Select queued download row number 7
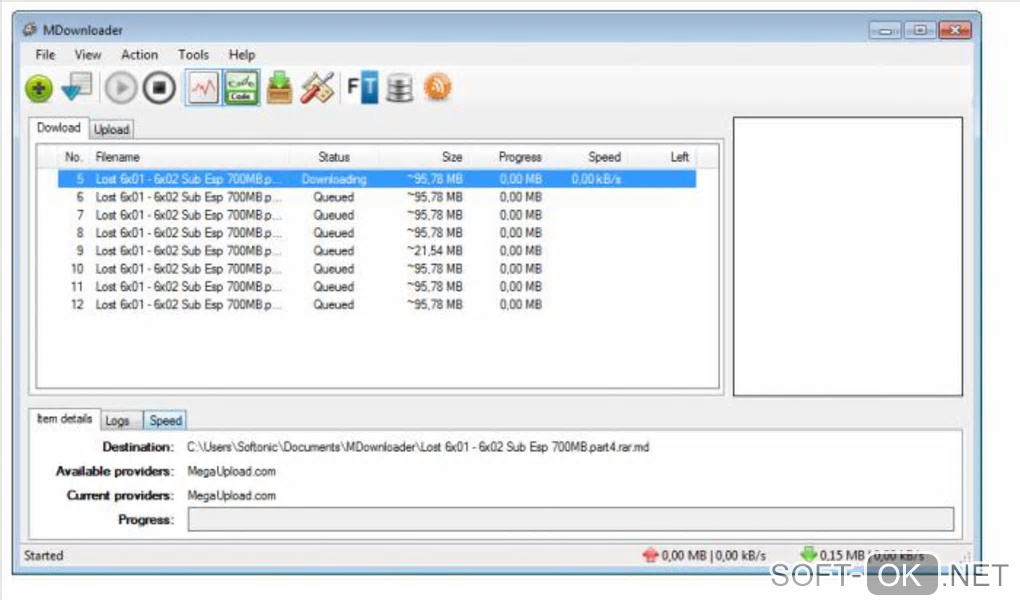Screen dimensions: 1020x600 pos(377,215)
